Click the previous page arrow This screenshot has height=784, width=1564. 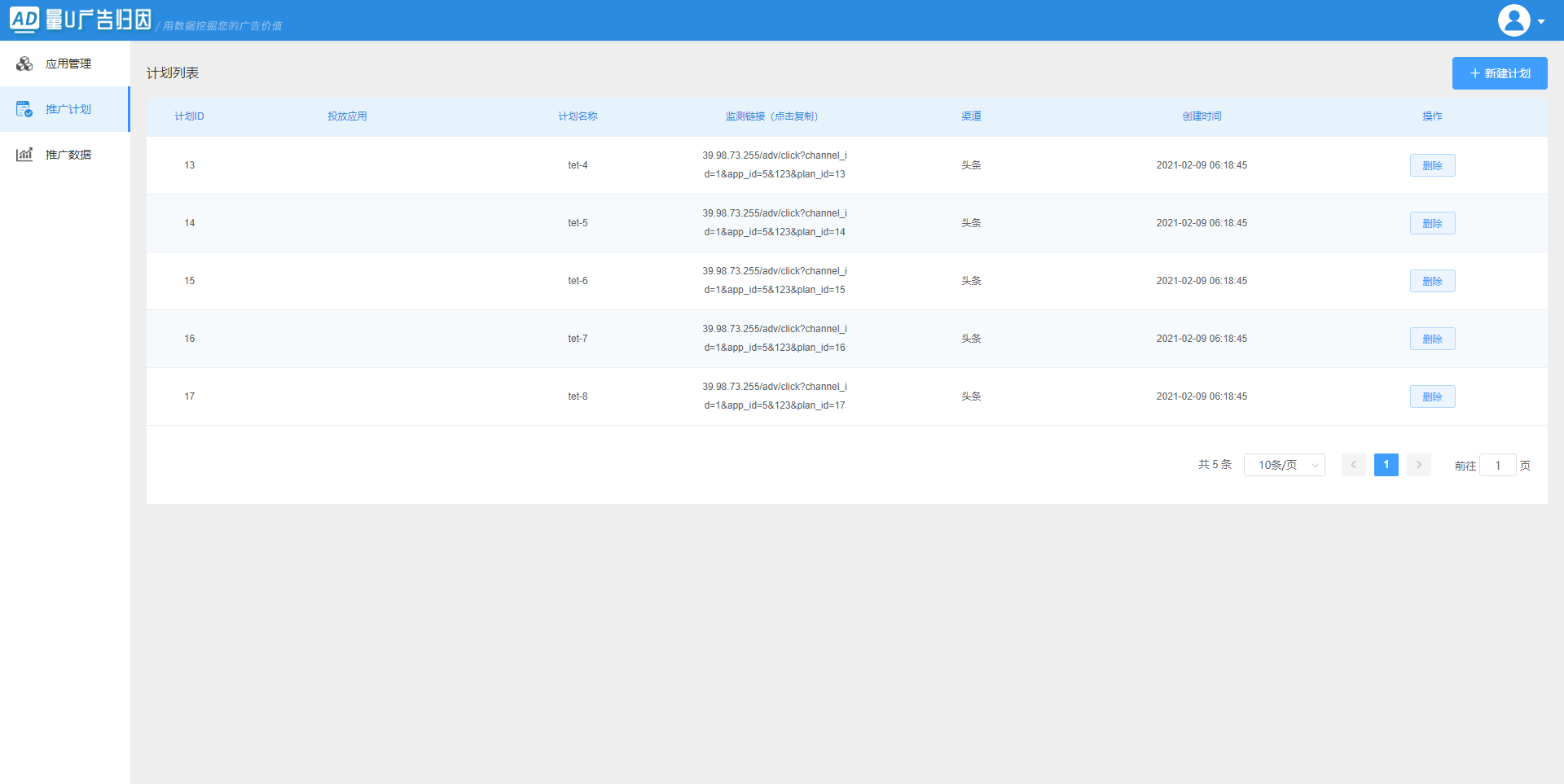point(1353,465)
